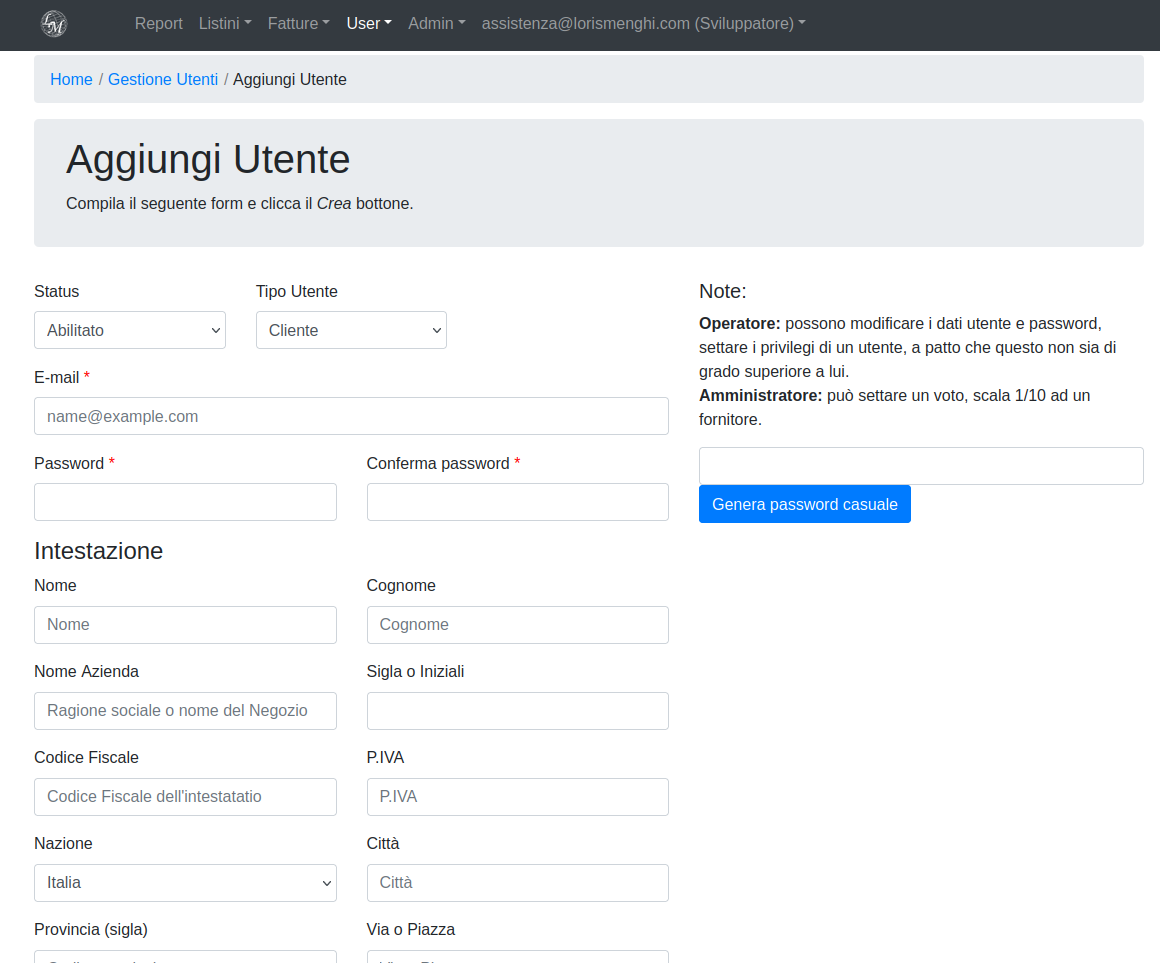Screen dimensions: 1160x963
Task: Navigate to Gestione Utenti breadcrumb
Action: click(163, 80)
